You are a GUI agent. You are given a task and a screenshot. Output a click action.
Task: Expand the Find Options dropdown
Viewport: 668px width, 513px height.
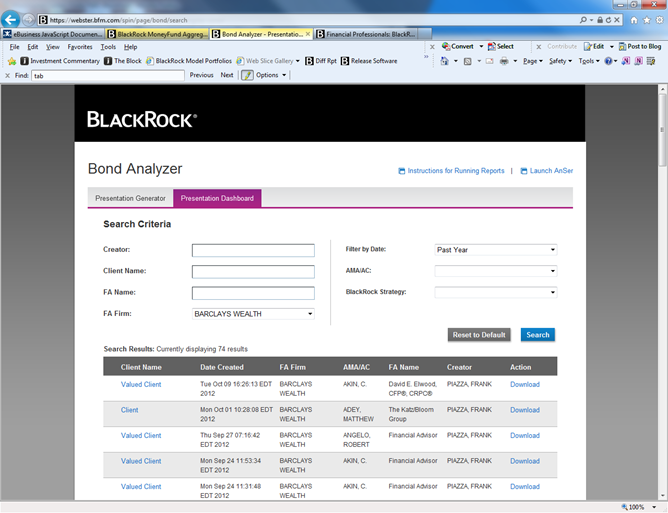coord(271,75)
